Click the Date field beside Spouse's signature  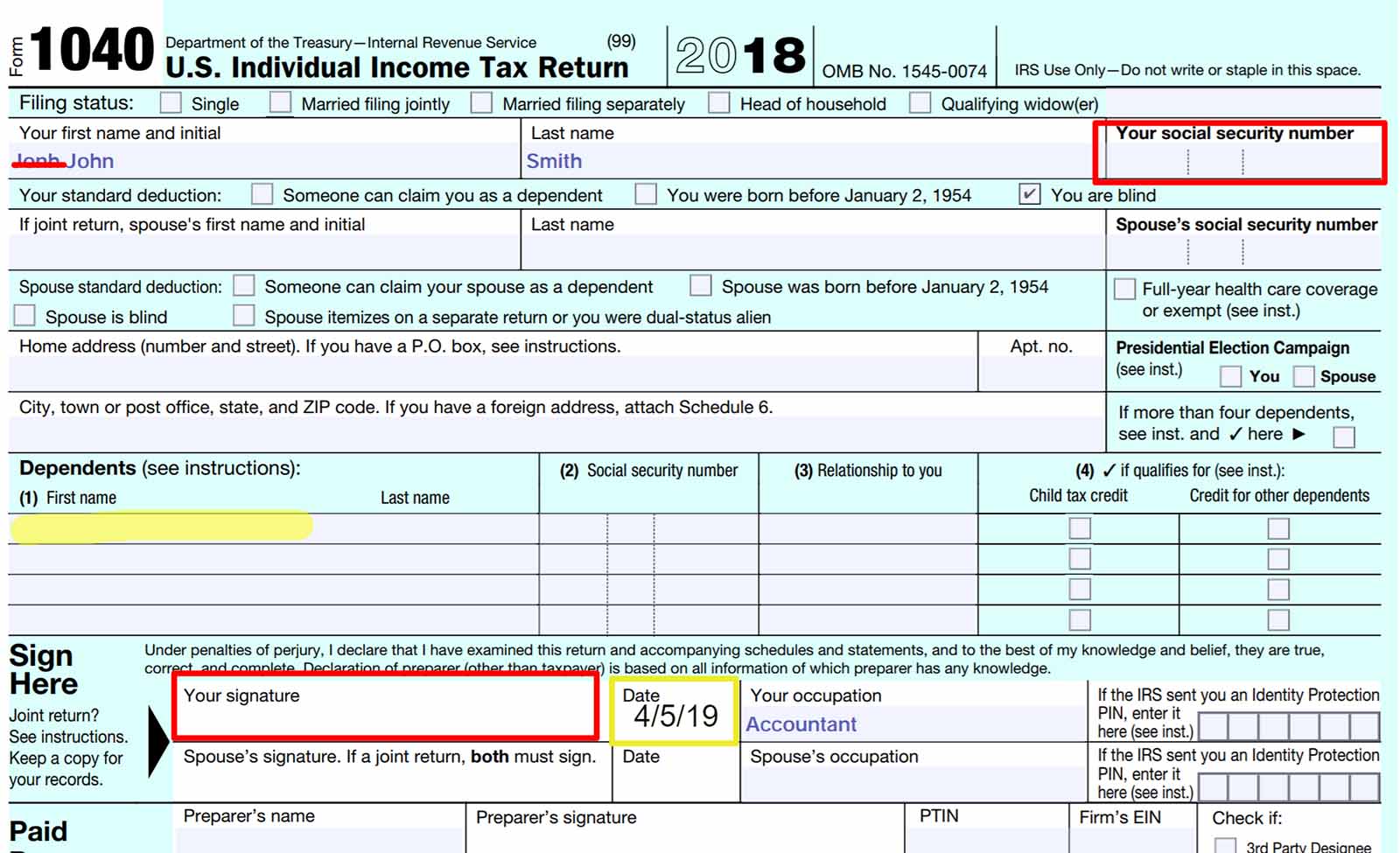pos(676,773)
